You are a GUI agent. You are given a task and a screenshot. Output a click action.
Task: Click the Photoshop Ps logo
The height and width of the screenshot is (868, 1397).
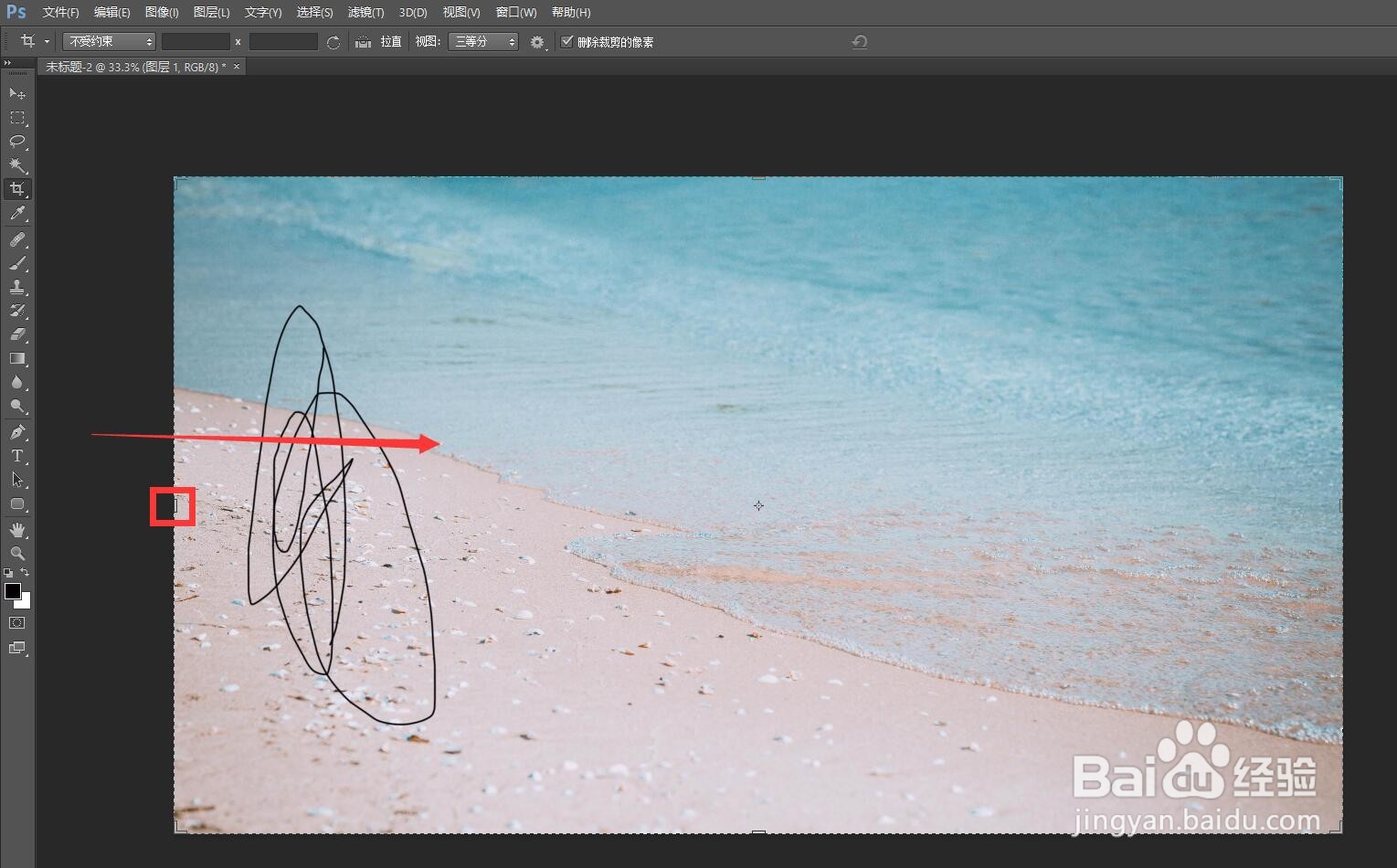coord(16,12)
